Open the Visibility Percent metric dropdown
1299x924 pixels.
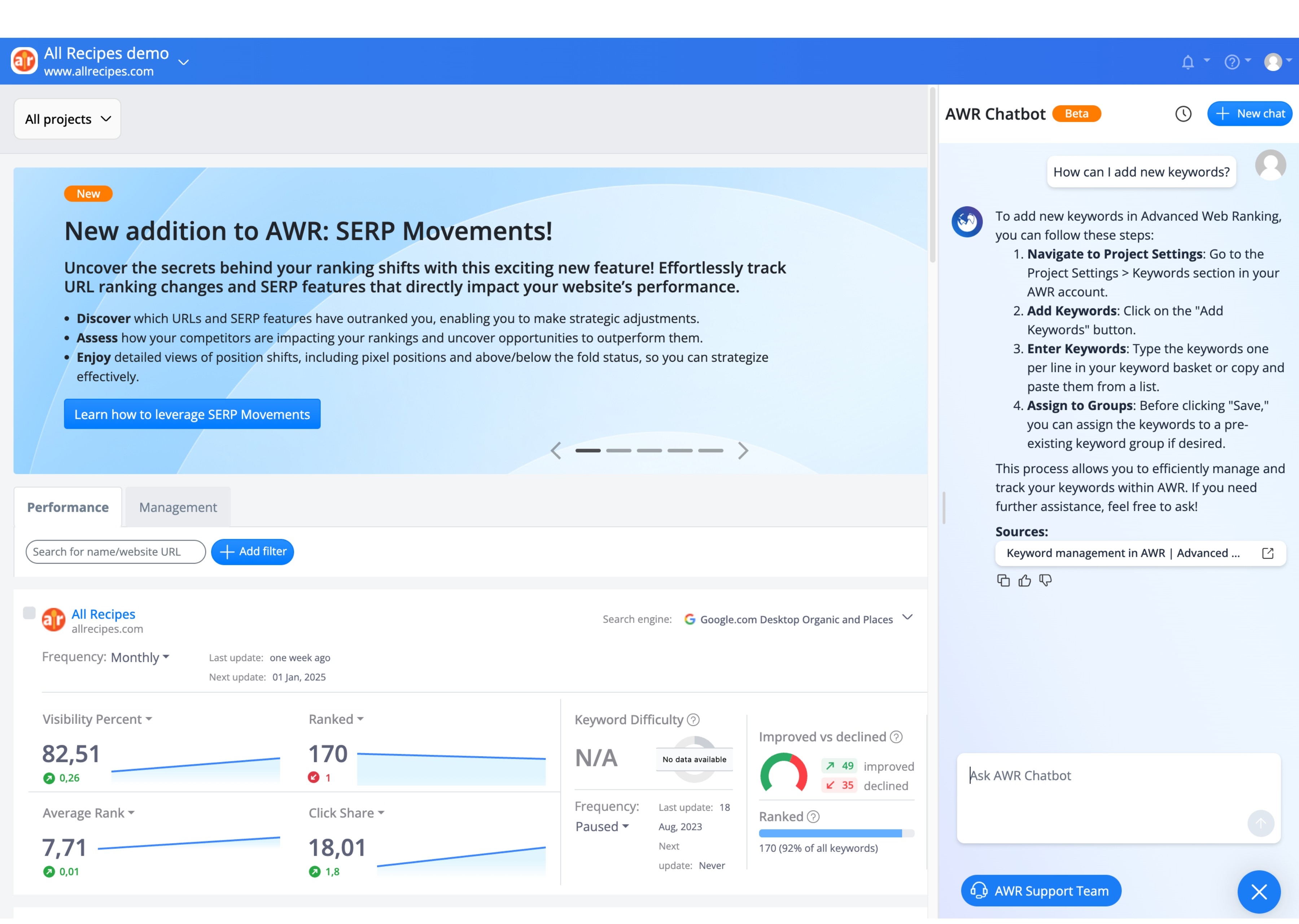[x=97, y=719]
